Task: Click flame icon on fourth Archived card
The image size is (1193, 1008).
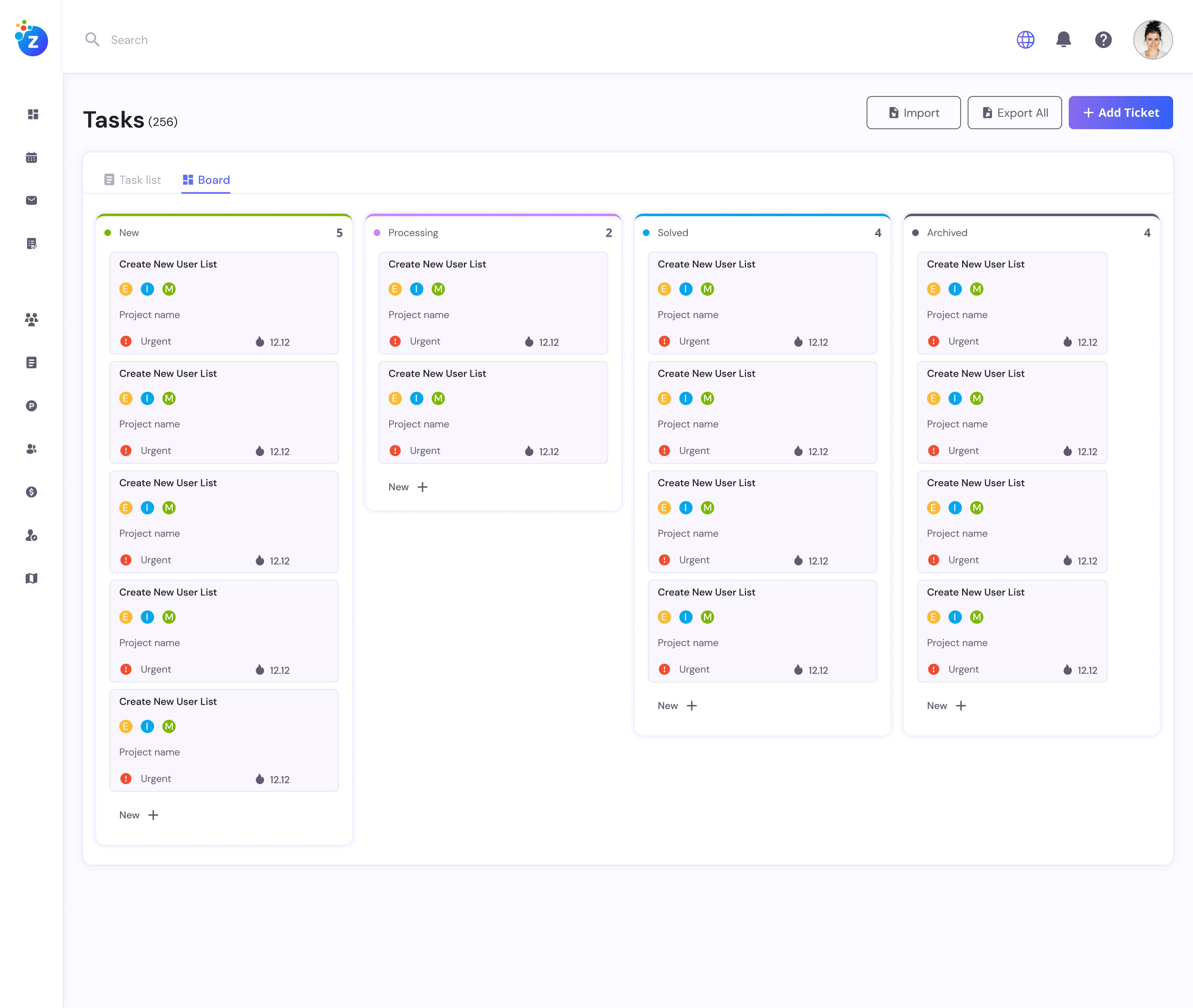Action: [x=1067, y=669]
